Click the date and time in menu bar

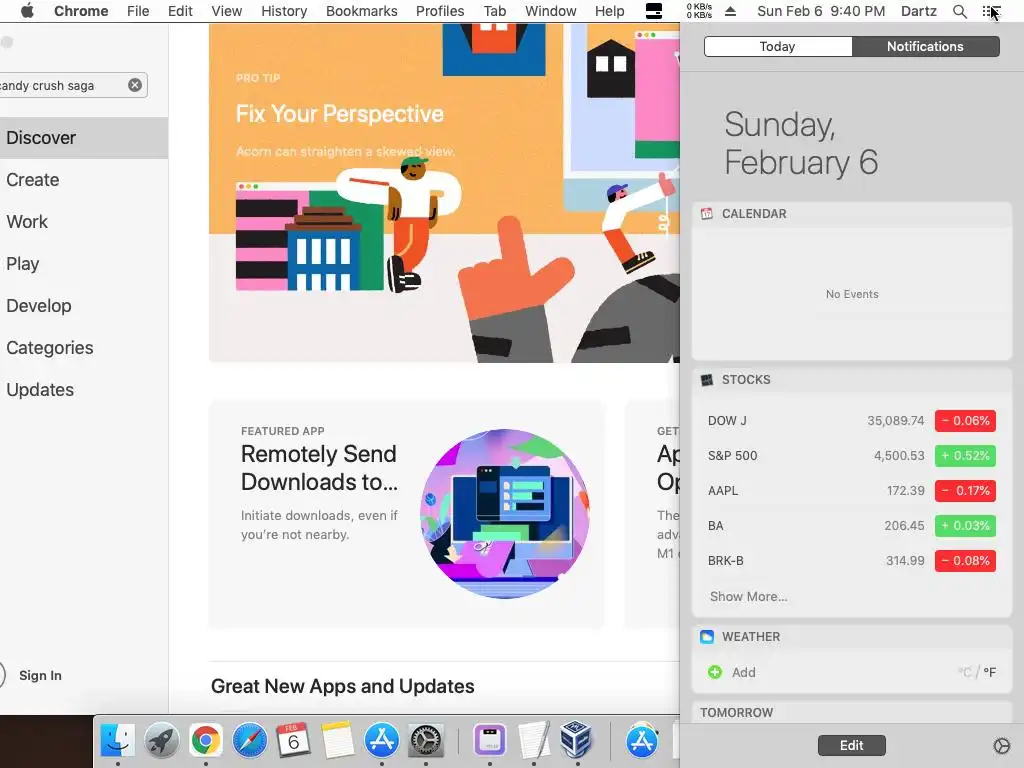pos(821,11)
